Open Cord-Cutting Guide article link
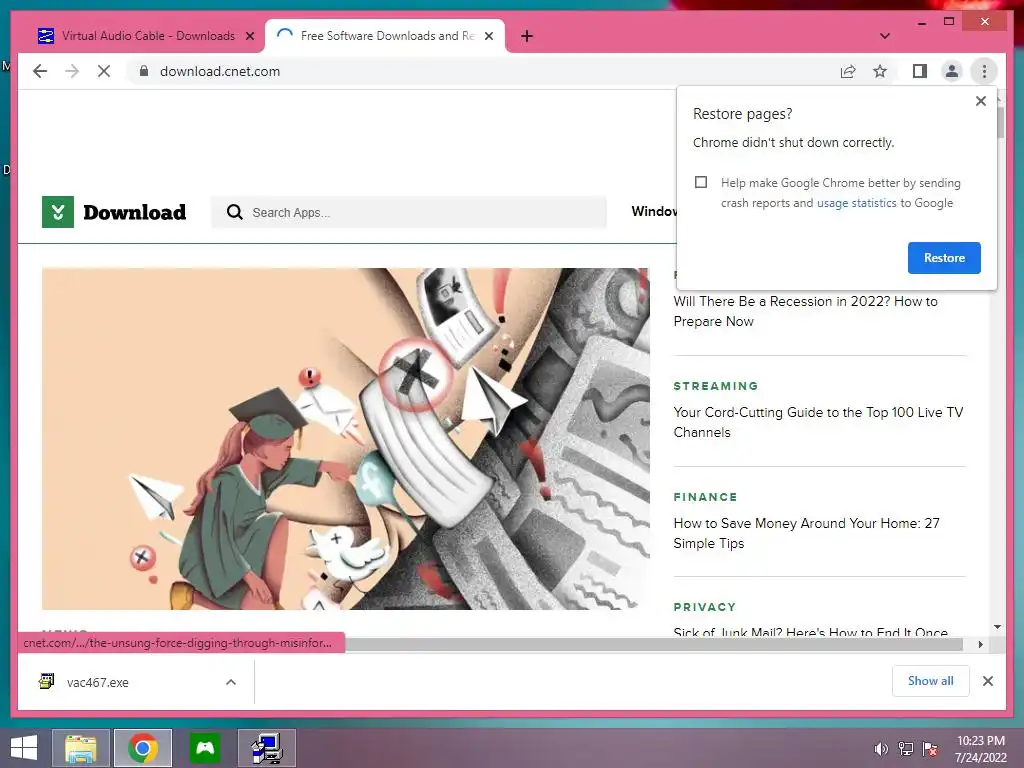This screenshot has height=768, width=1024. (x=818, y=422)
